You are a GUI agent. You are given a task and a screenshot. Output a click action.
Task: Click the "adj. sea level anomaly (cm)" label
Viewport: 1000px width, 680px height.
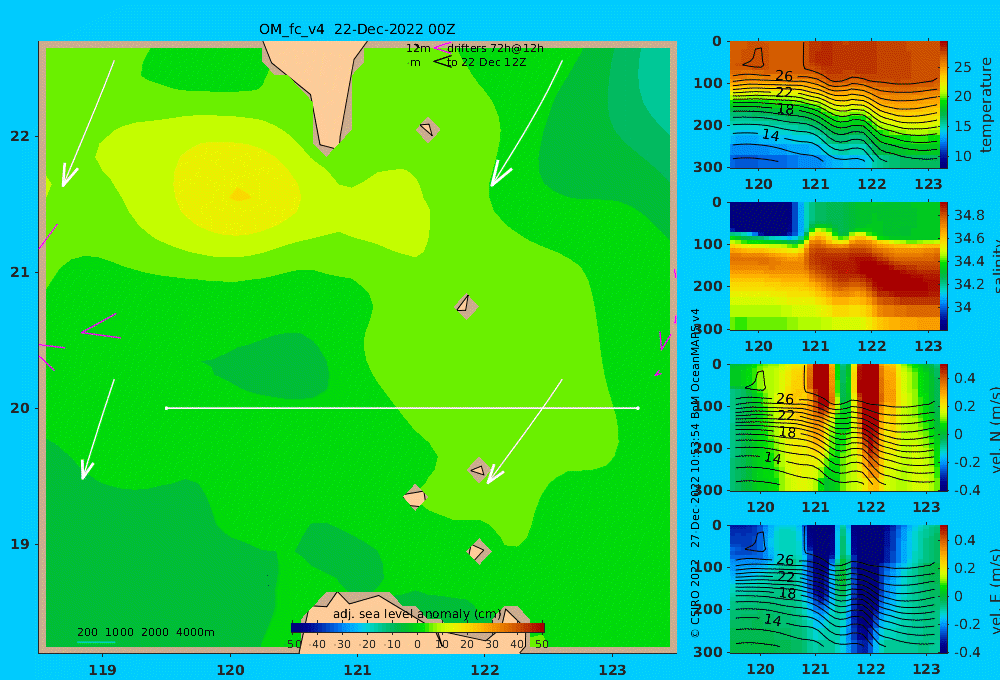417,614
